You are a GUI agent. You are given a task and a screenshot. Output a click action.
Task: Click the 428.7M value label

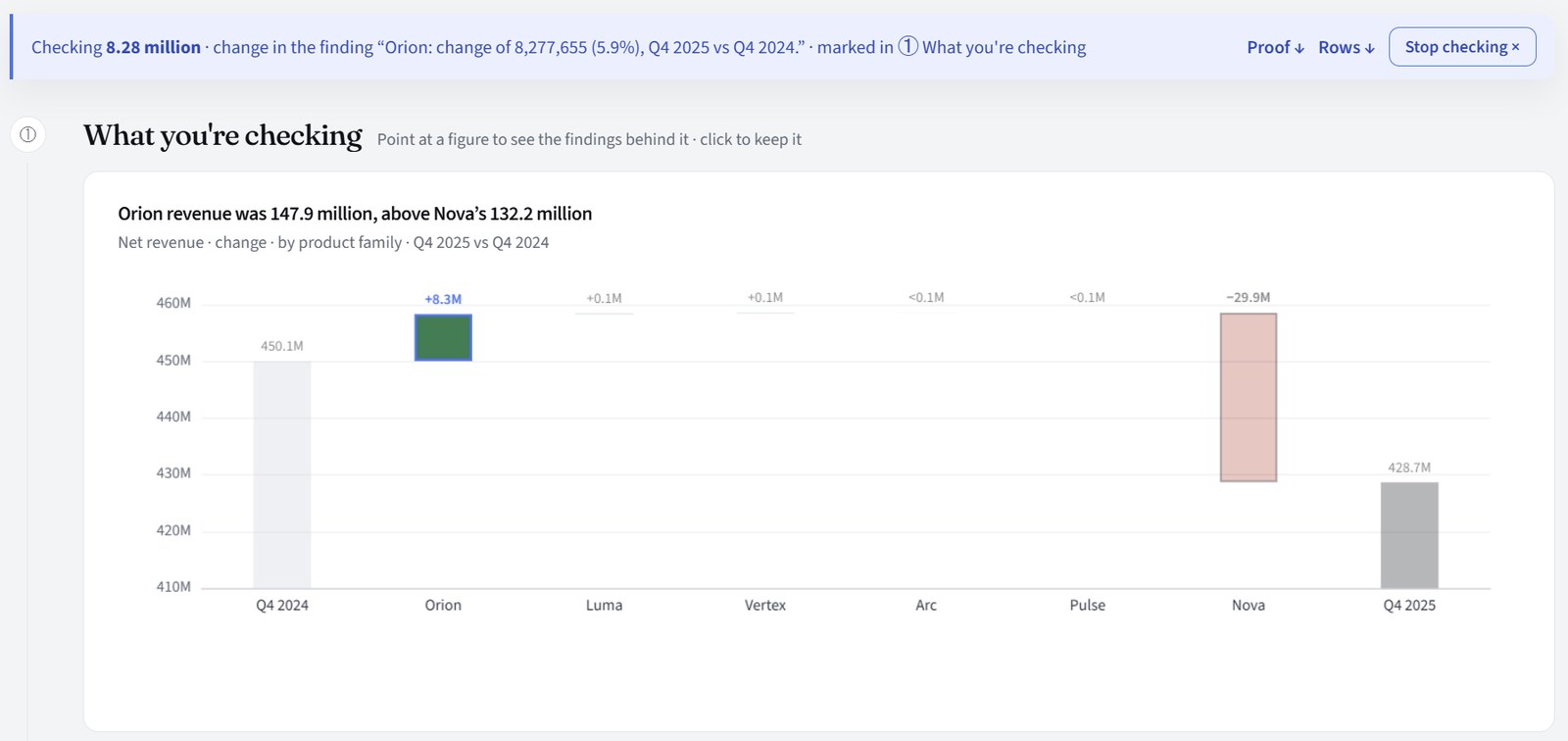(1409, 468)
